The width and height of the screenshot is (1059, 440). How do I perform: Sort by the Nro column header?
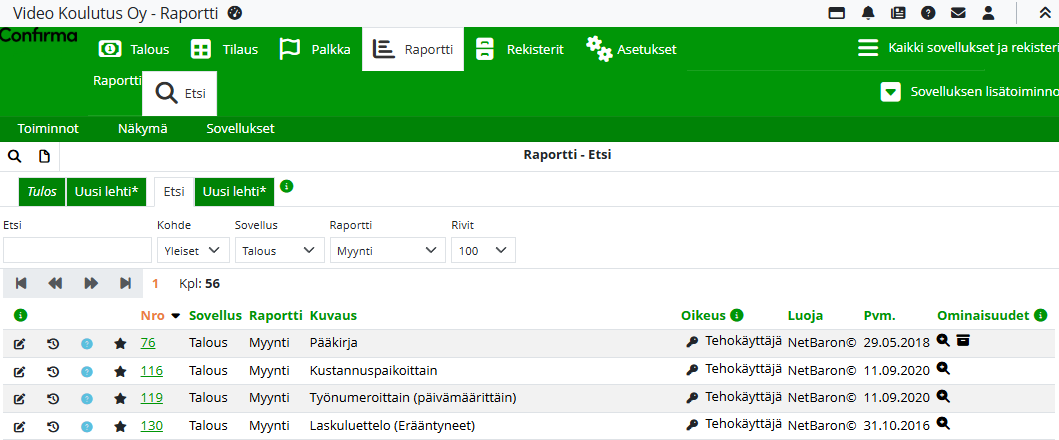pos(152,315)
